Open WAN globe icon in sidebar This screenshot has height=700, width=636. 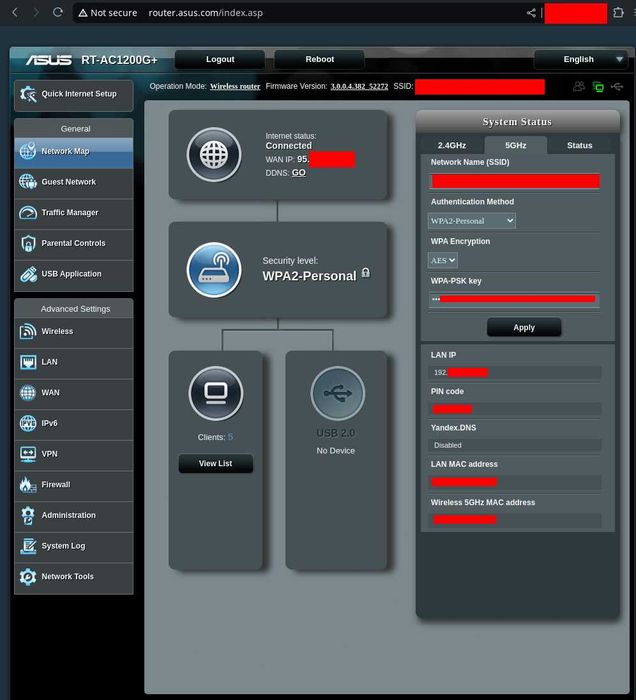pyautogui.click(x=28, y=393)
